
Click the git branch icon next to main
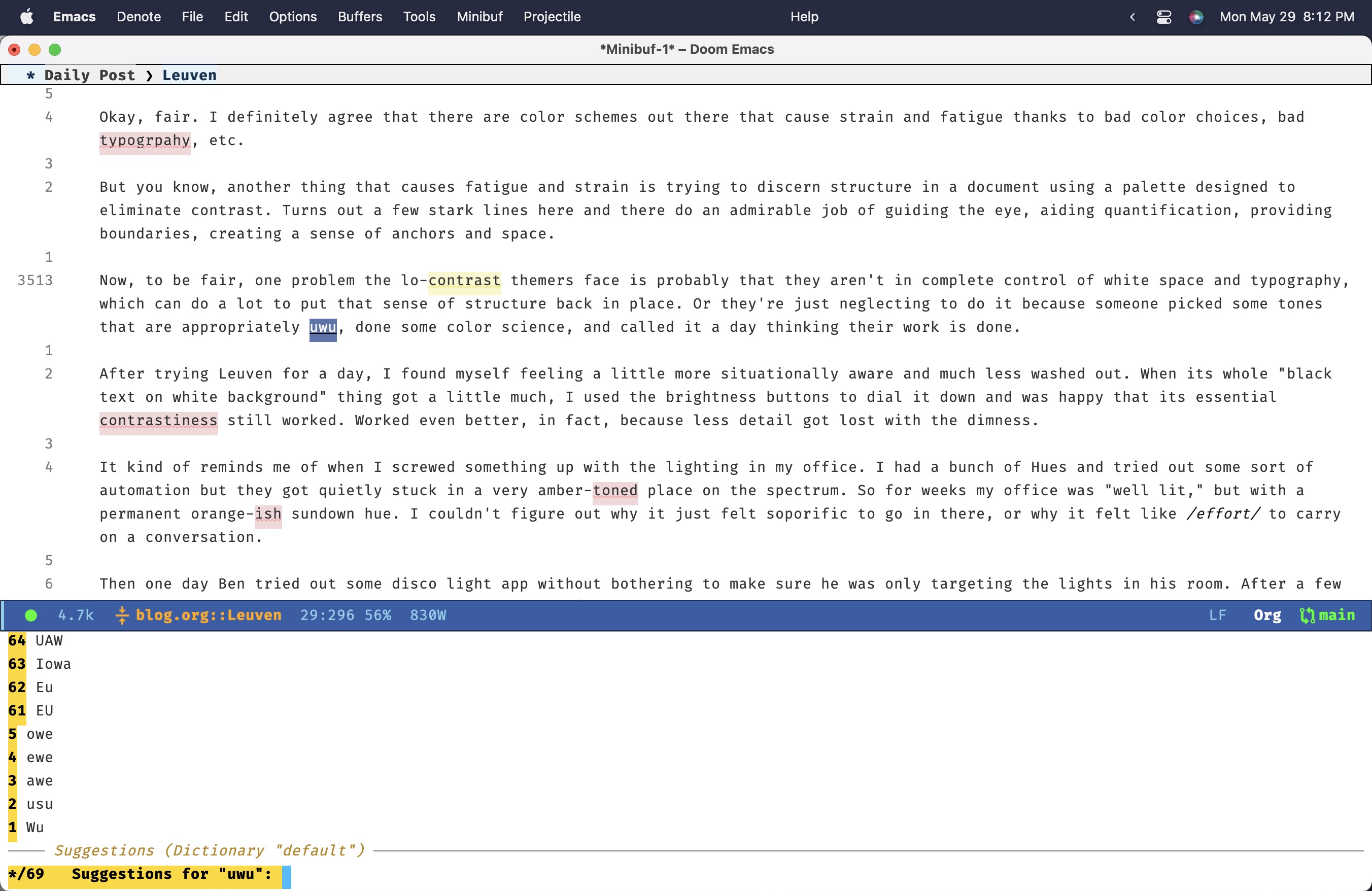pos(1307,615)
